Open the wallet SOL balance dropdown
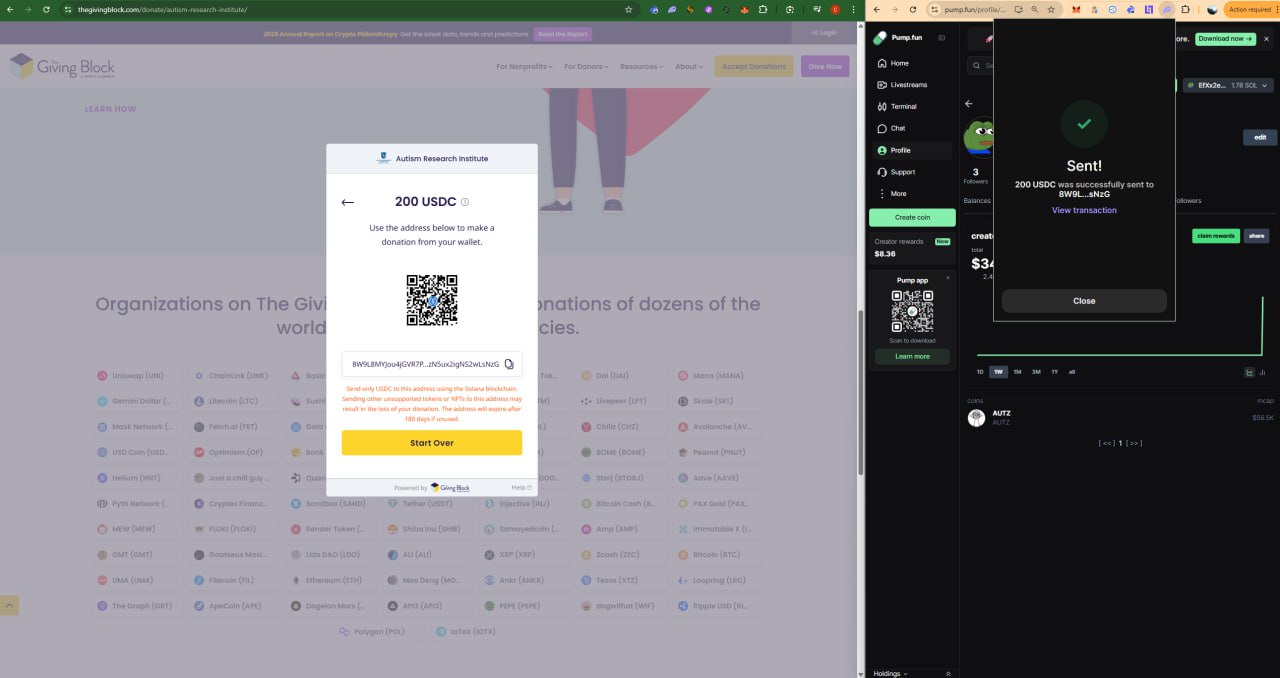This screenshot has height=678, width=1280. 1226,85
